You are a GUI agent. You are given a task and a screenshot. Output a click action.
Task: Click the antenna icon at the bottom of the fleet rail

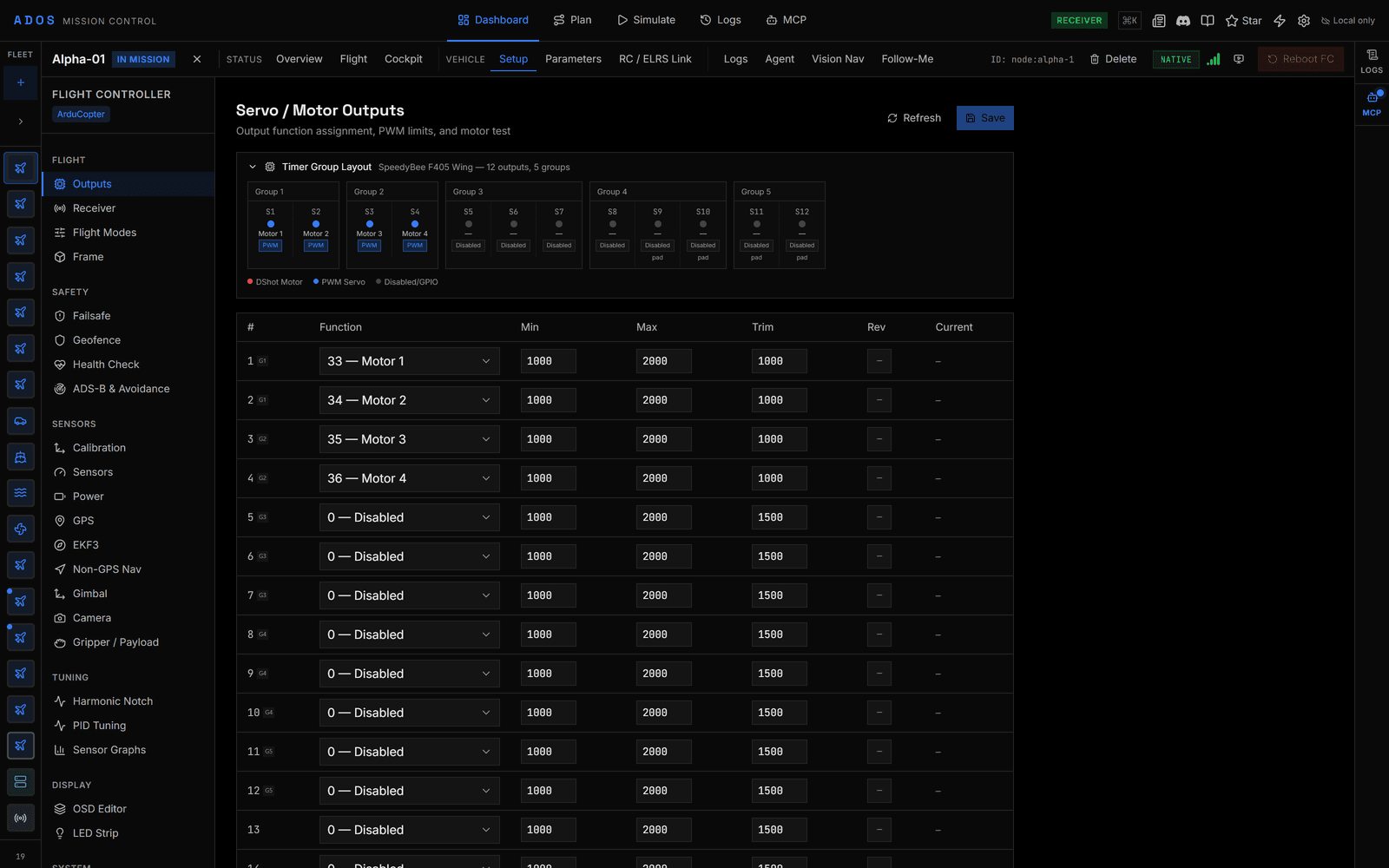coord(21,818)
